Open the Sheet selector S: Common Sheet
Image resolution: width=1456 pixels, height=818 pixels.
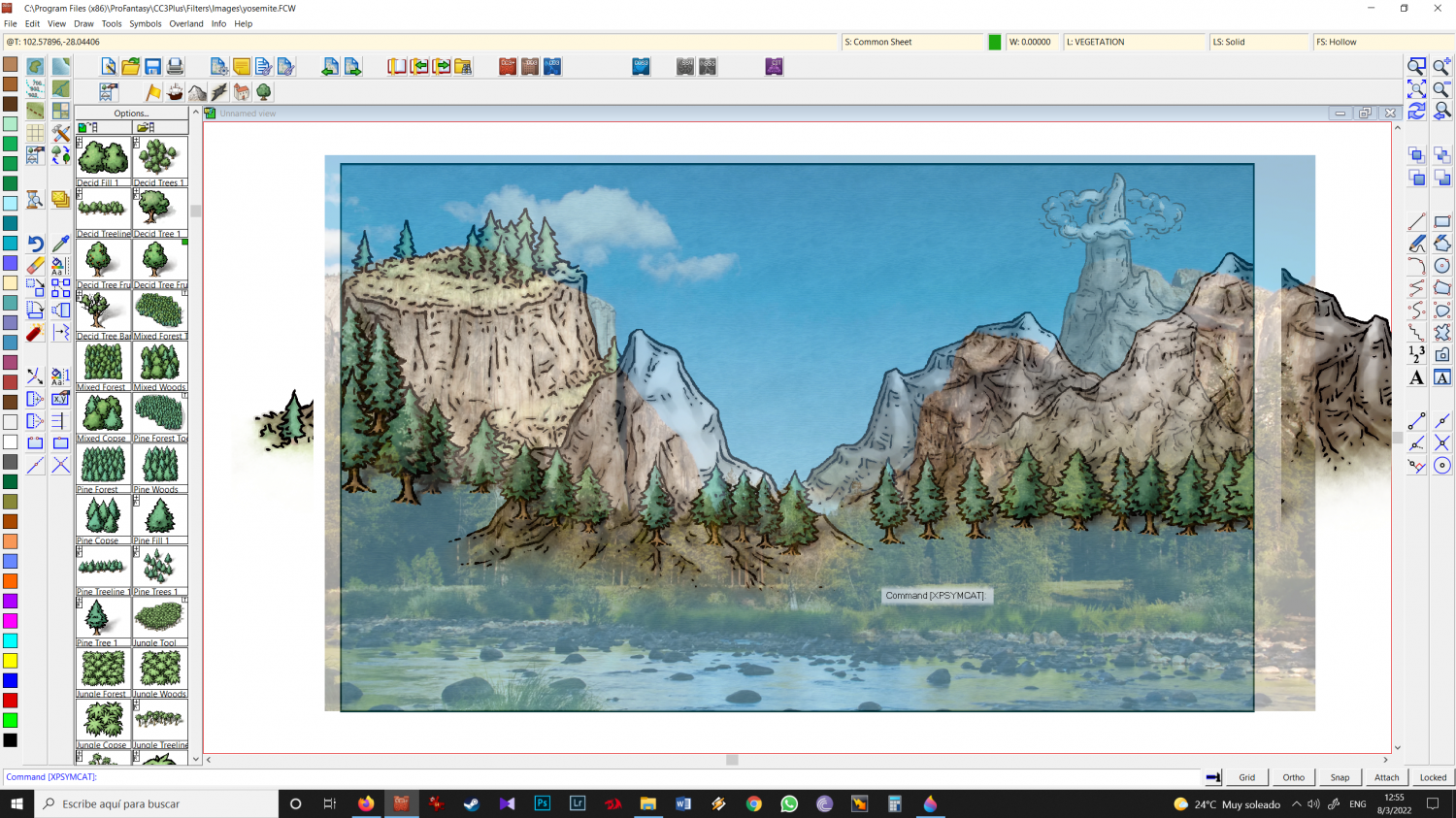[912, 42]
